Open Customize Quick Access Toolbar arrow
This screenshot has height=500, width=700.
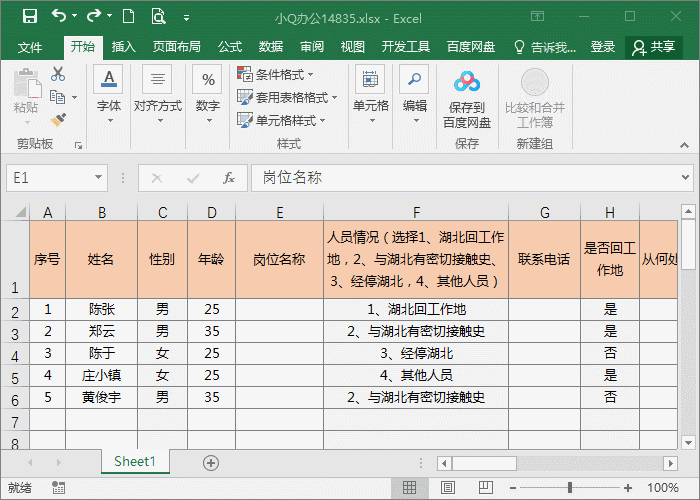tap(187, 18)
